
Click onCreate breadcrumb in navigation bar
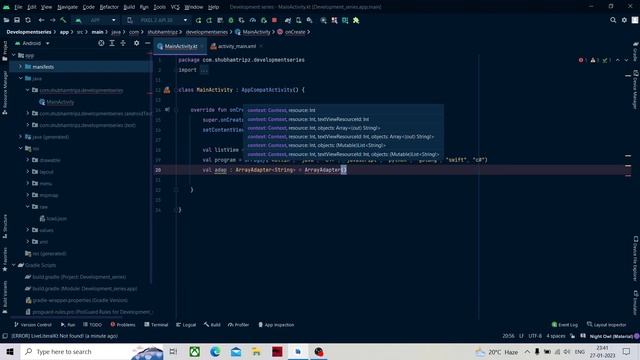(x=291, y=32)
